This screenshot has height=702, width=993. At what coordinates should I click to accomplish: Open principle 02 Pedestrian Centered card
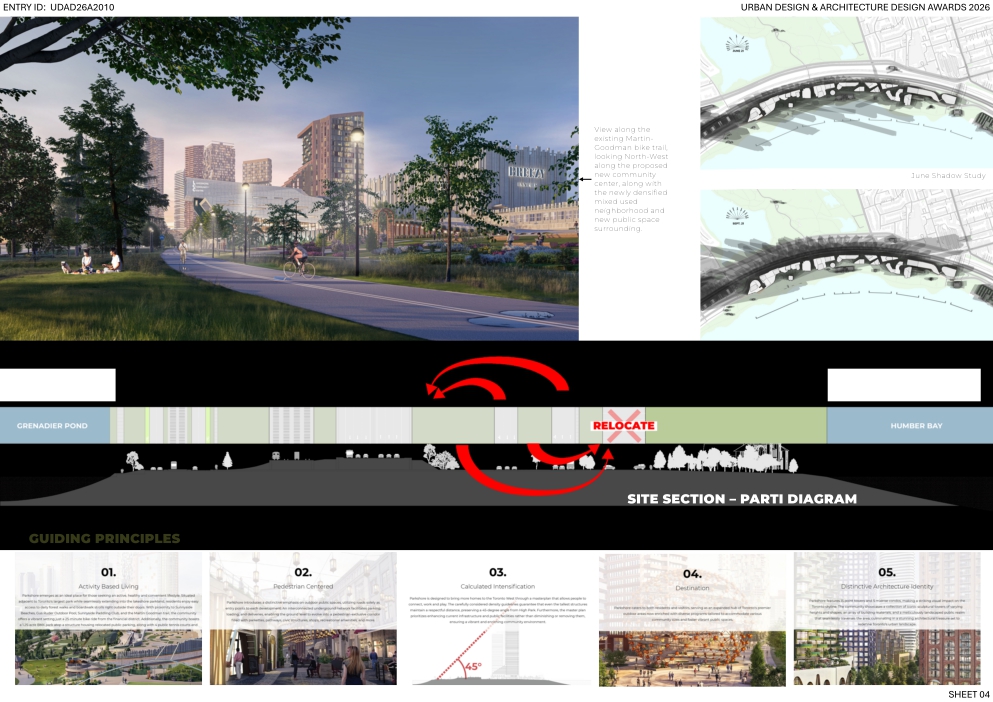pos(302,619)
